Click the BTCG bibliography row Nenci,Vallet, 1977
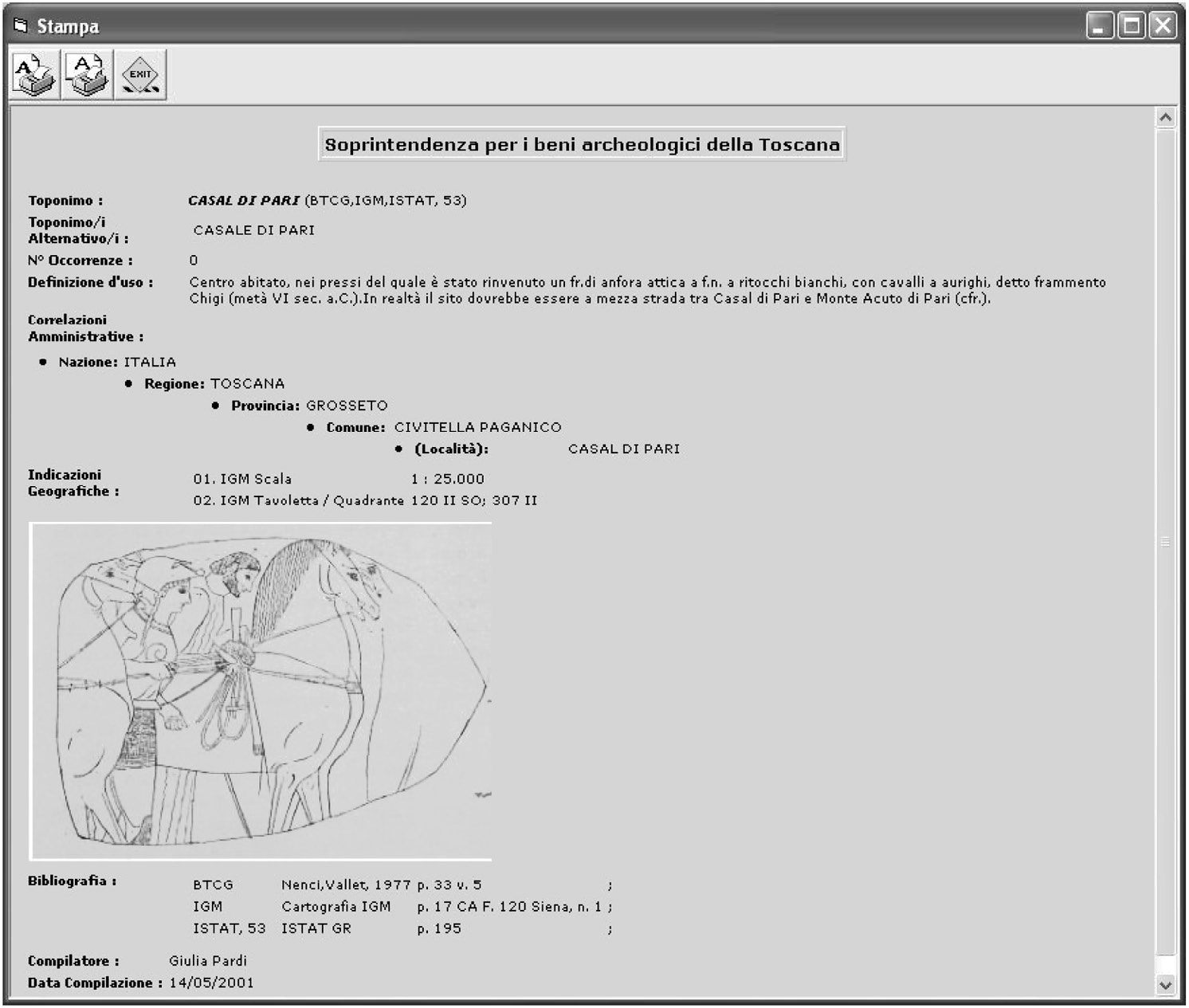This screenshot has width=1189, height=1008. [402, 885]
